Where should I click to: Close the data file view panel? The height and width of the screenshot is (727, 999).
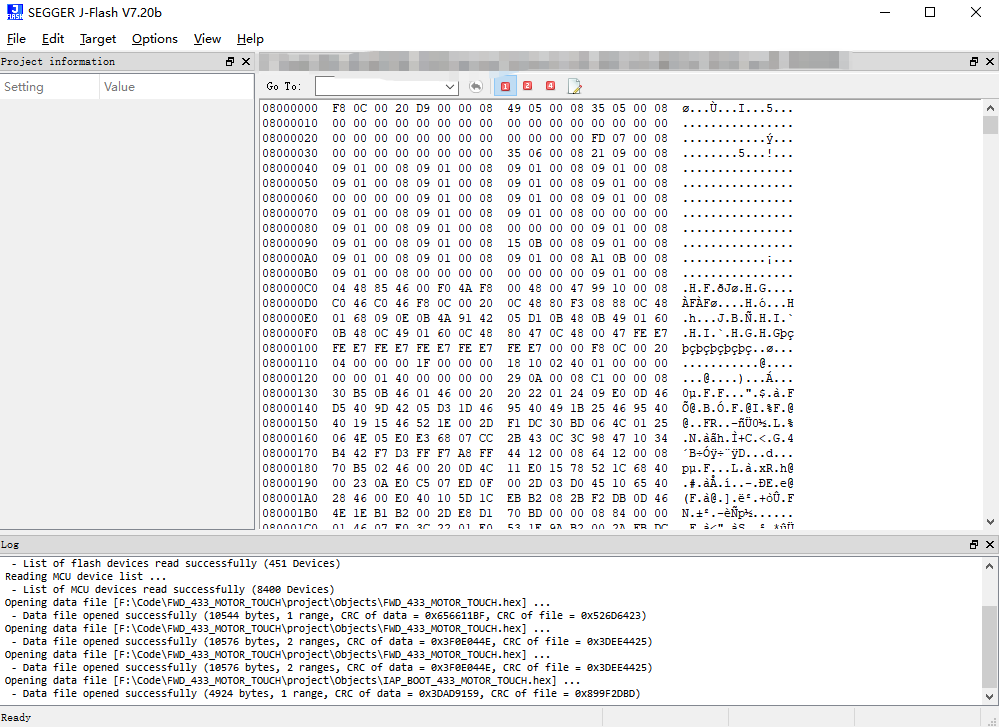989,61
